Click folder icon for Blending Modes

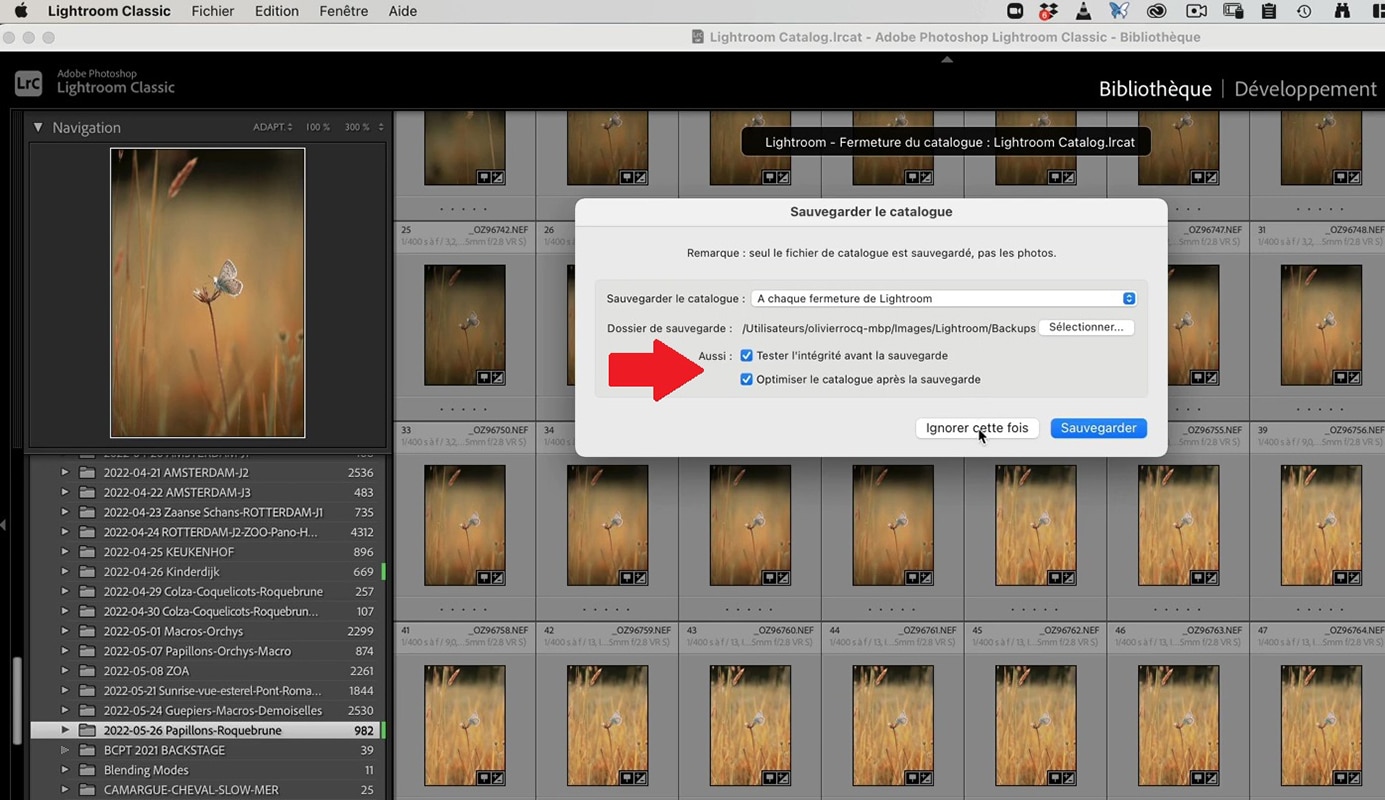tap(87, 770)
